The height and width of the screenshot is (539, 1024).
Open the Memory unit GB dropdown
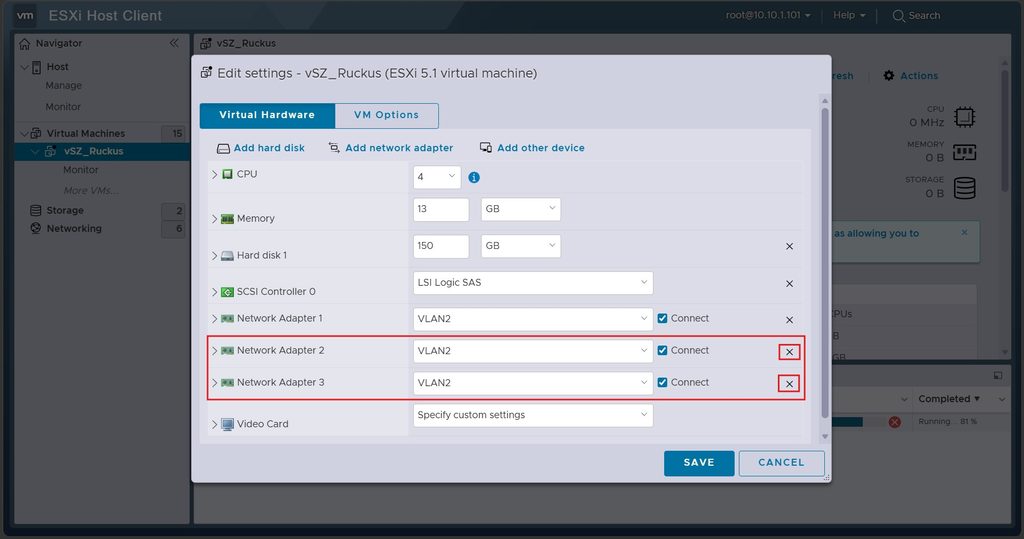(x=520, y=209)
